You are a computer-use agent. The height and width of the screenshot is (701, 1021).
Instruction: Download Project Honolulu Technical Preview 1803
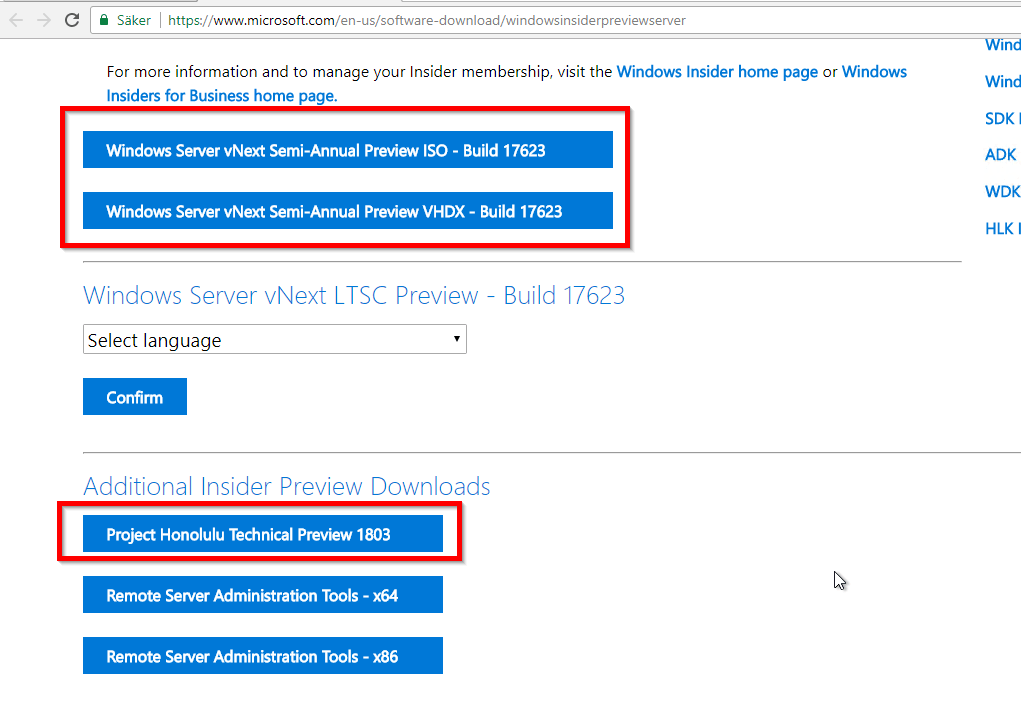click(x=262, y=534)
